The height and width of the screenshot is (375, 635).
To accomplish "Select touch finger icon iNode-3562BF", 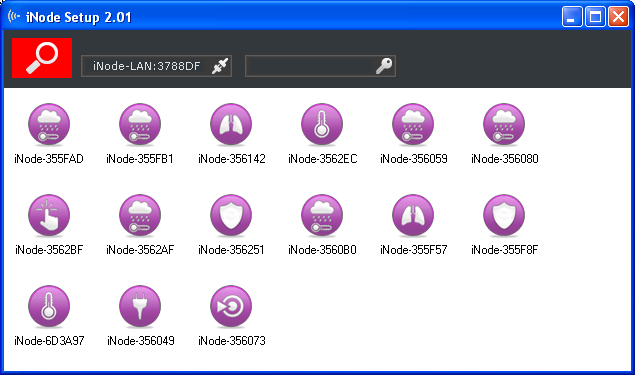I will (x=49, y=215).
